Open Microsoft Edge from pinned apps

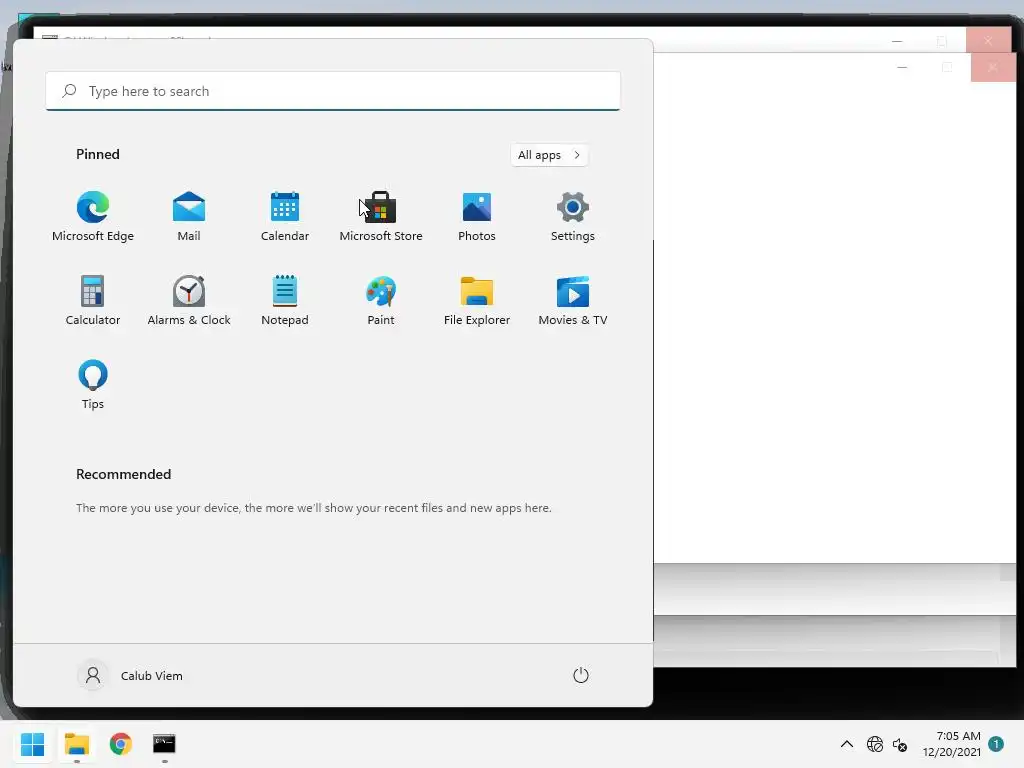click(x=93, y=217)
